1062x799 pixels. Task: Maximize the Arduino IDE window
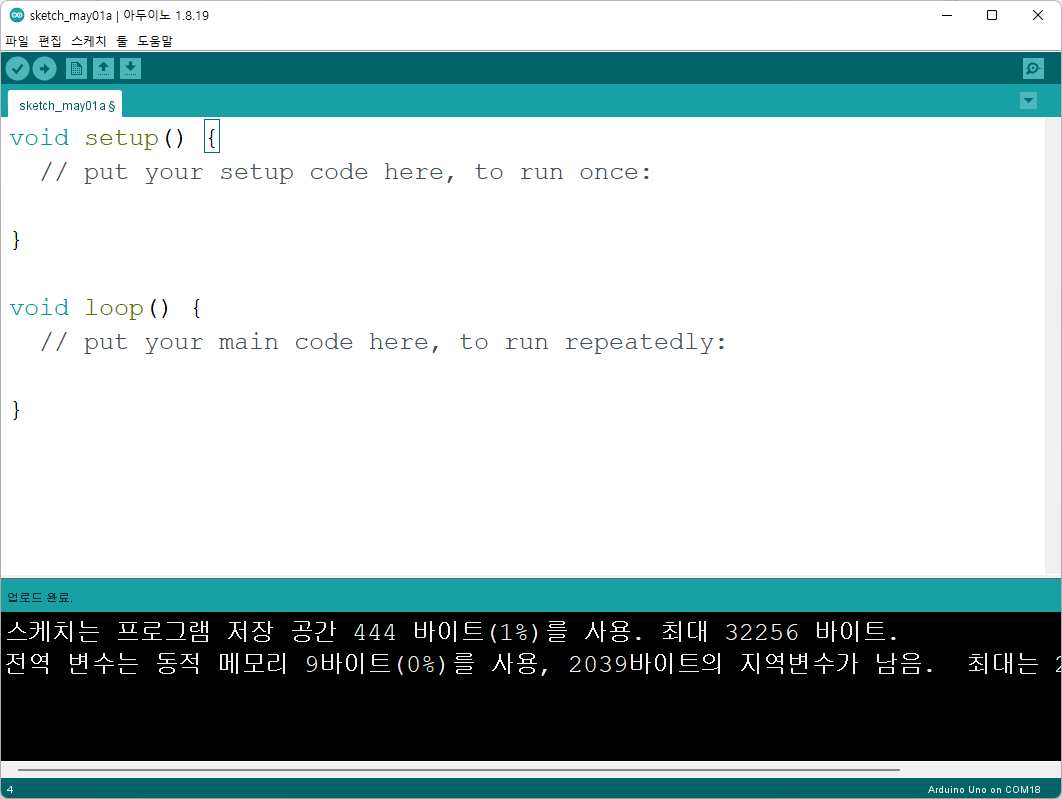[x=992, y=15]
